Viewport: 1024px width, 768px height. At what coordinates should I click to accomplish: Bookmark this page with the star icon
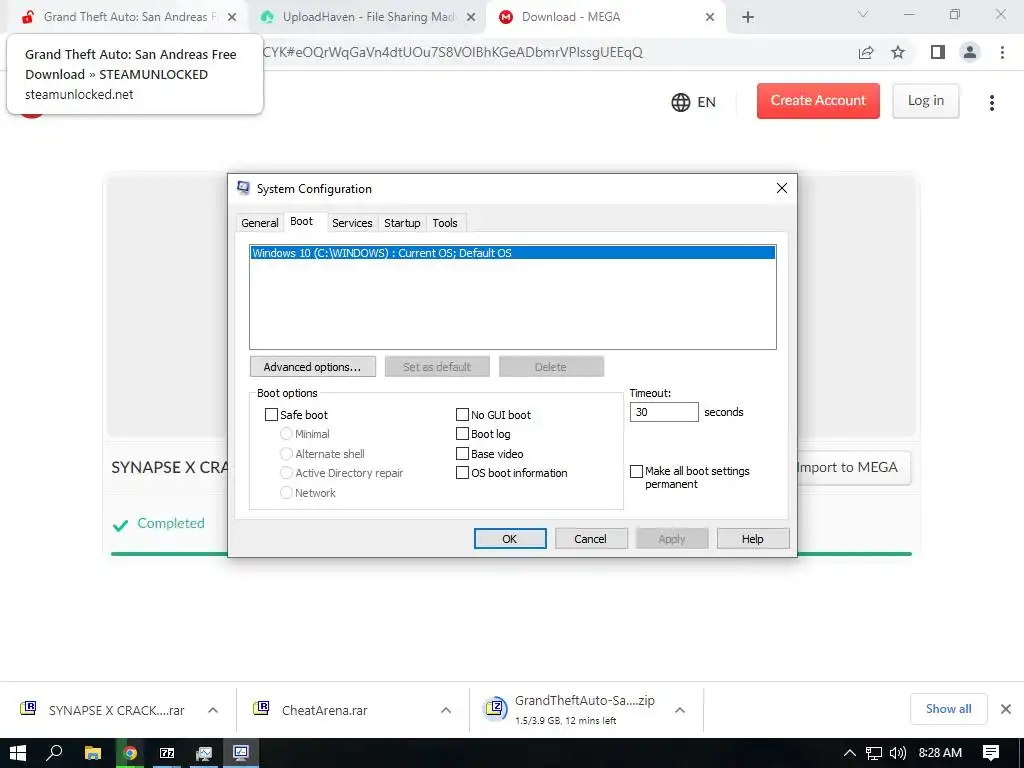point(898,52)
